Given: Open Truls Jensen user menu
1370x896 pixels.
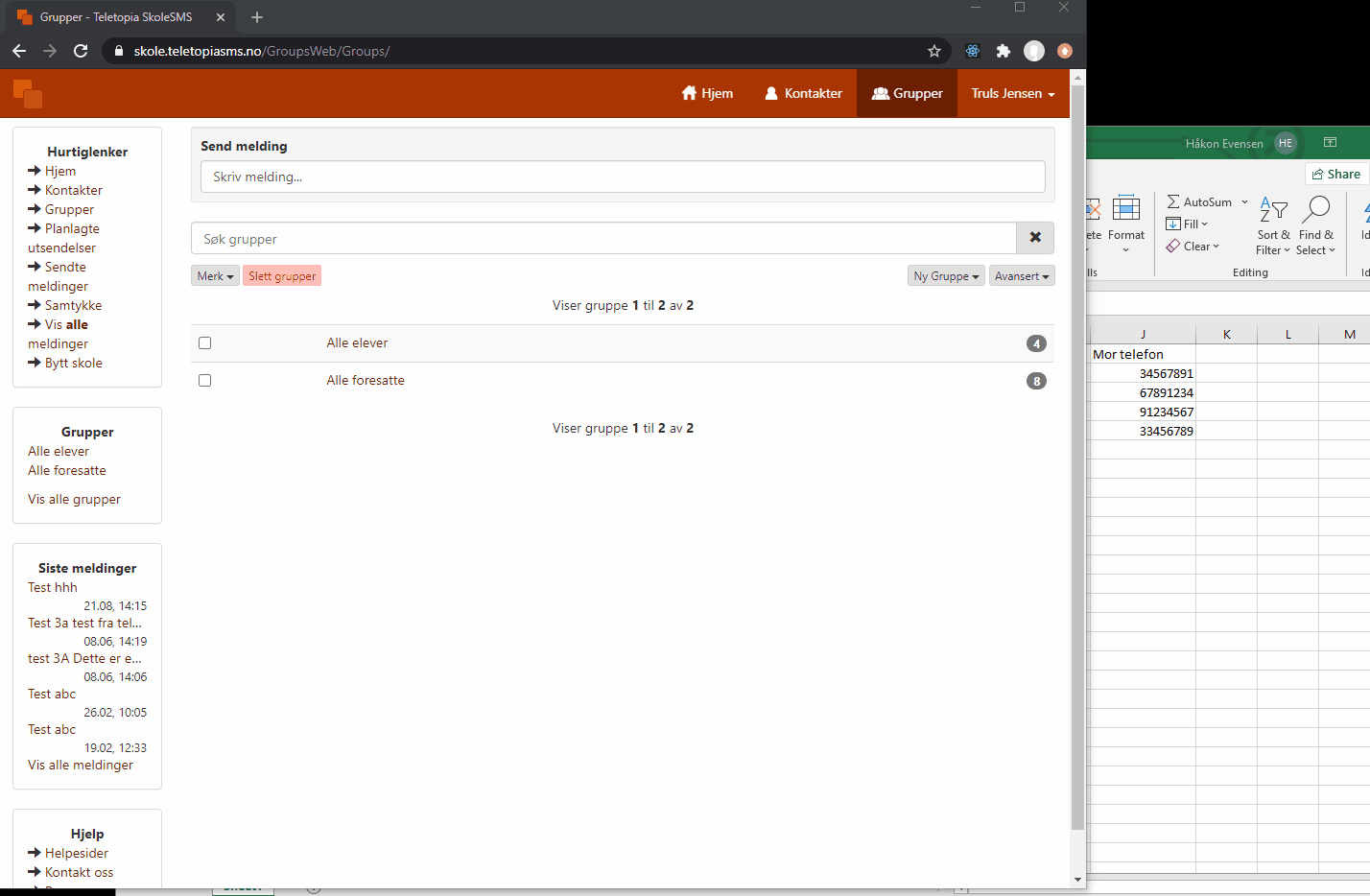Looking at the screenshot, I should point(1013,93).
